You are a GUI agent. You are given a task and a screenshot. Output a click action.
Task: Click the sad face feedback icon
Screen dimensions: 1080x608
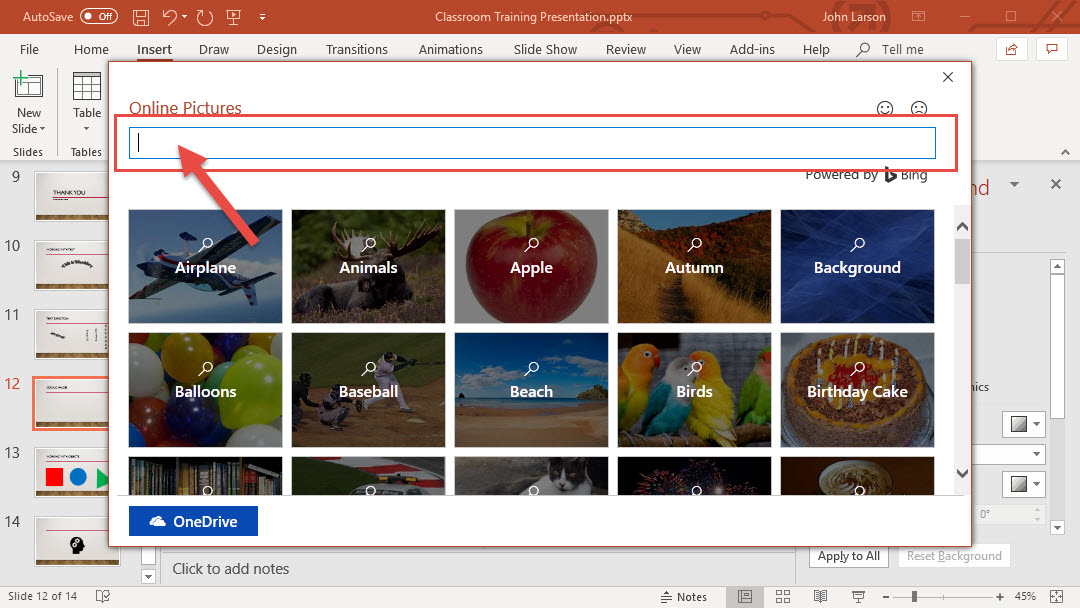pyautogui.click(x=918, y=109)
